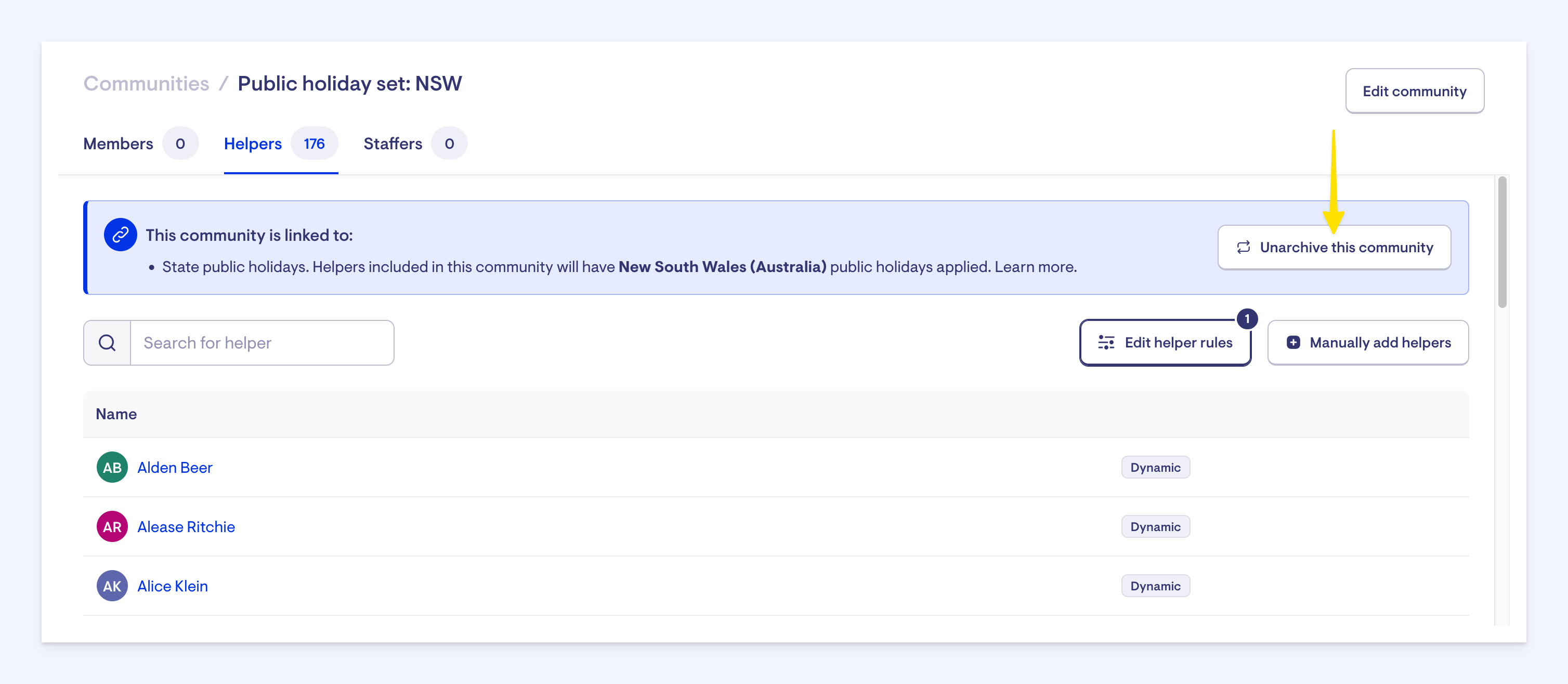1568x684 pixels.
Task: Open the Learn more link
Action: (x=1035, y=267)
